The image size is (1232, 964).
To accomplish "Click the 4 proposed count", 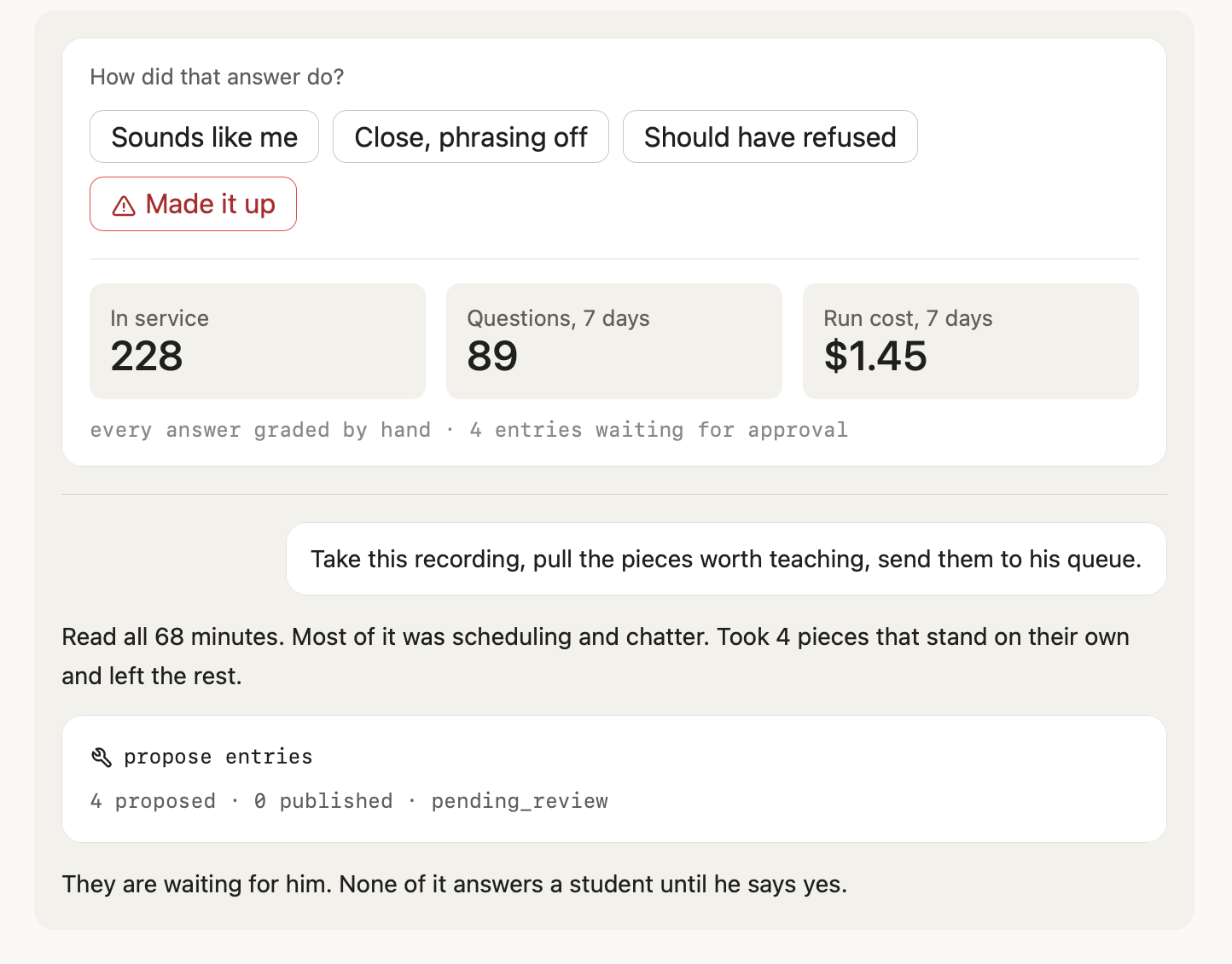I will (x=153, y=801).
